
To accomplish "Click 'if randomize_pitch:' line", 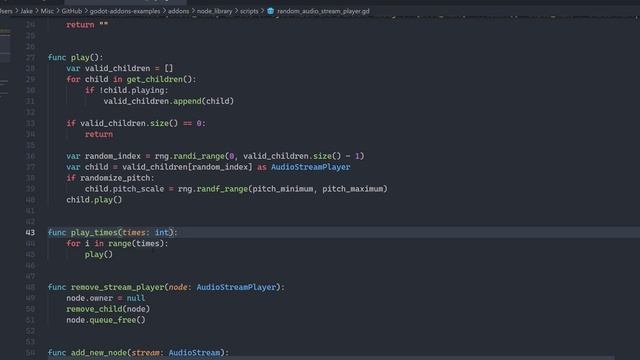I will pos(110,178).
